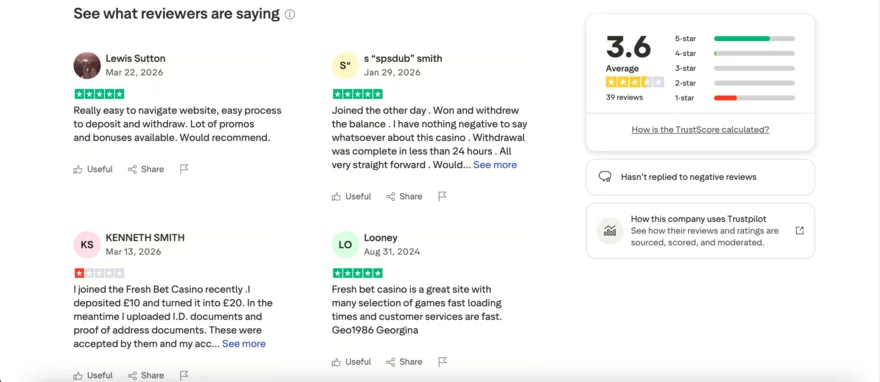Select the 2-star rating row
This screenshot has height=382, width=880.
[x=734, y=83]
